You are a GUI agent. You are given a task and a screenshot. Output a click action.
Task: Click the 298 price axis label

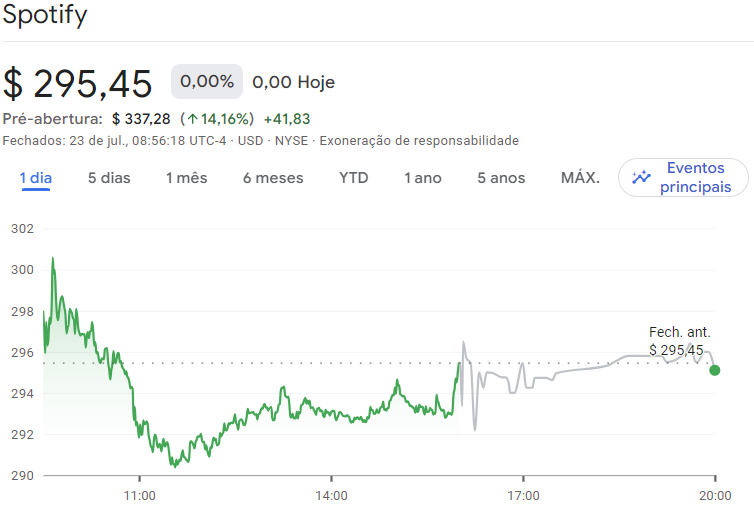(23, 312)
